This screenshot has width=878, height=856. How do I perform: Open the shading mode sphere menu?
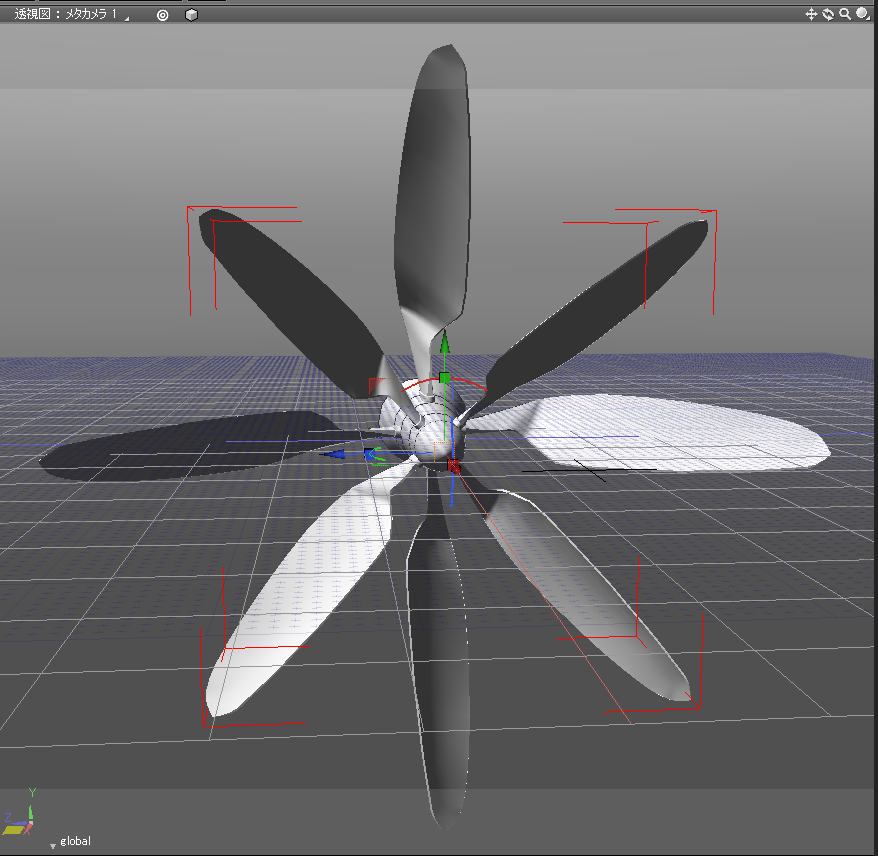[862, 14]
